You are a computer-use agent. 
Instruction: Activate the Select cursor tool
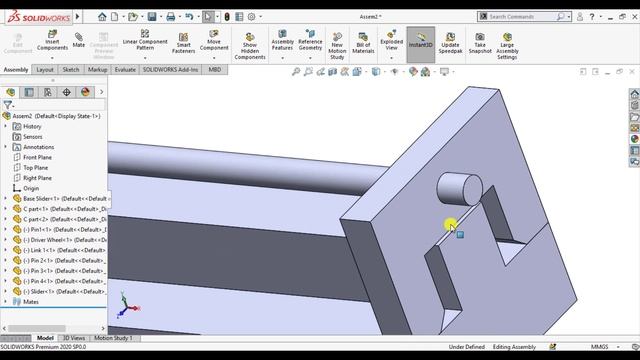click(208, 17)
